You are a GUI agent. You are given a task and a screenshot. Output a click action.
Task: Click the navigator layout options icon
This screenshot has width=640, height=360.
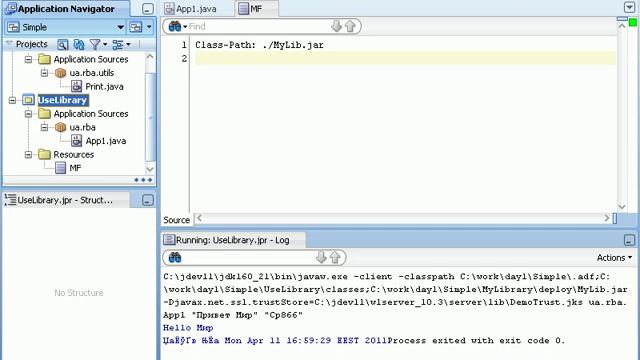pyautogui.click(x=118, y=44)
